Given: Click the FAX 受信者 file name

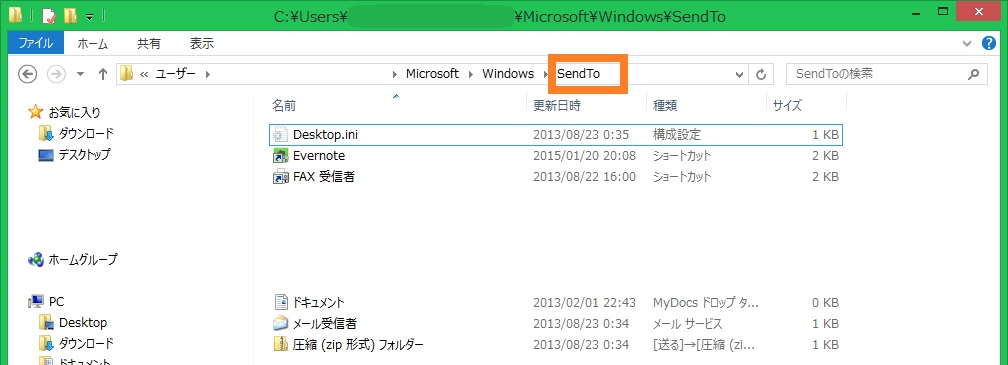Looking at the screenshot, I should 324,176.
